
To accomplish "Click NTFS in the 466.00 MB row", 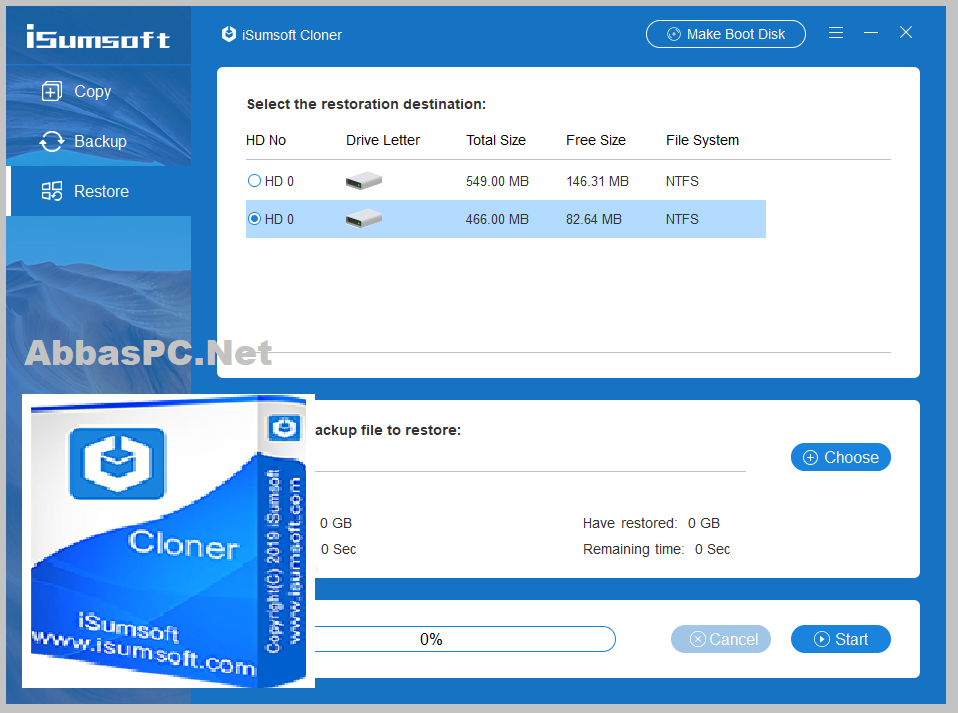I will [682, 219].
